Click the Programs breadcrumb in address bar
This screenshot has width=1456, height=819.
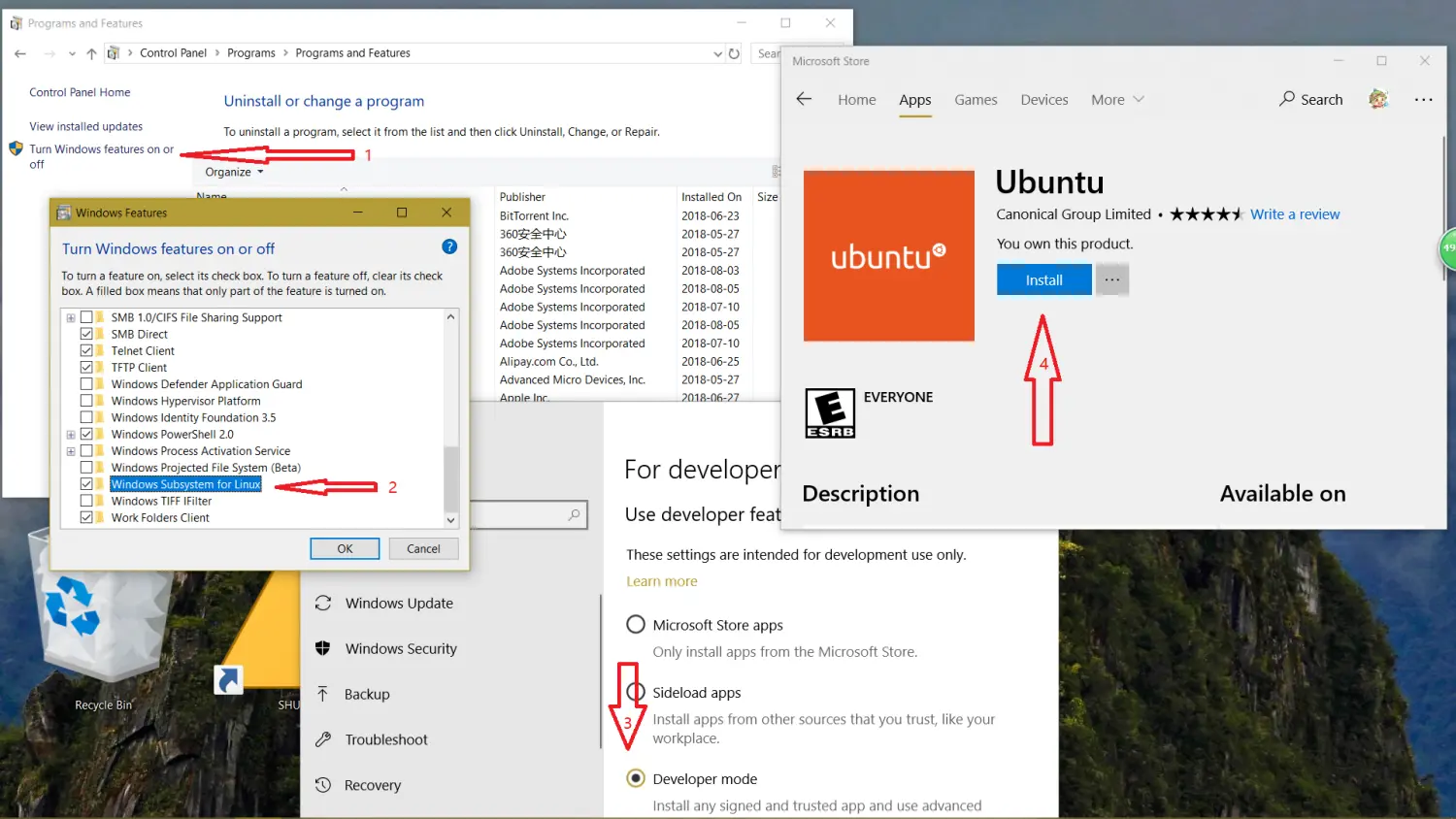point(251,53)
